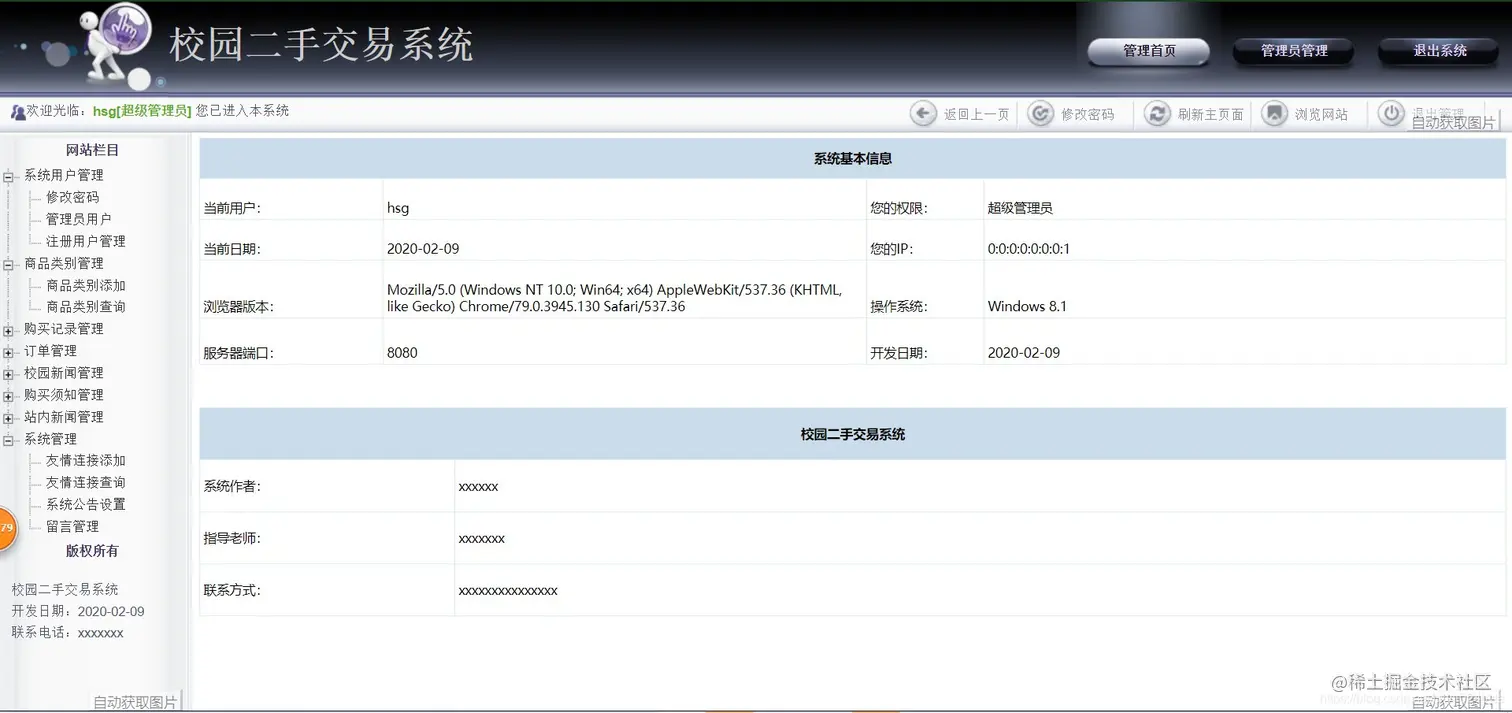Click the server port value 8080
Screen dimensions: 1512x713
tap(402, 353)
